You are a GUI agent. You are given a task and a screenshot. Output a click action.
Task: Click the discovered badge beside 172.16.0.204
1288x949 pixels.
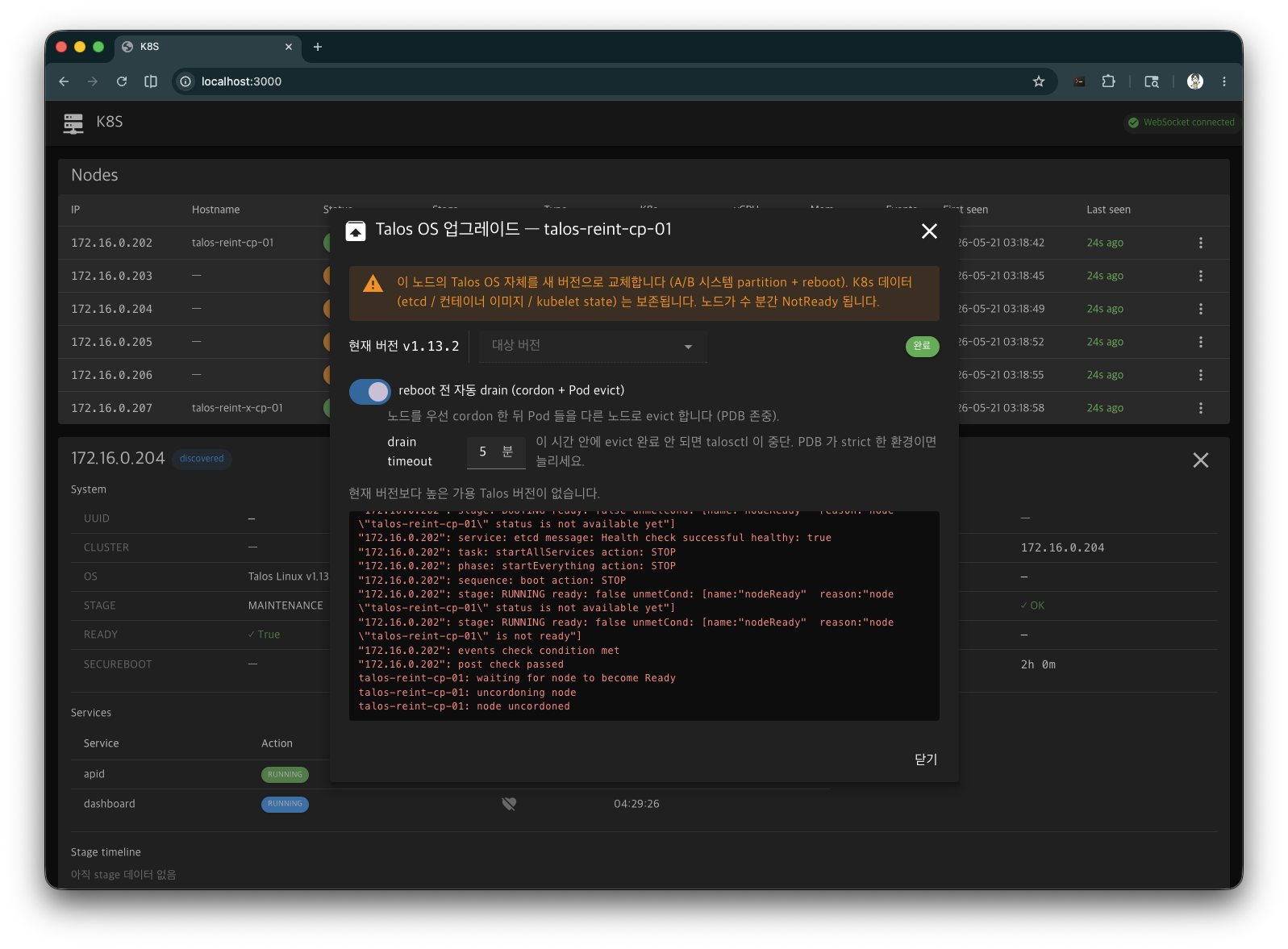(202, 459)
